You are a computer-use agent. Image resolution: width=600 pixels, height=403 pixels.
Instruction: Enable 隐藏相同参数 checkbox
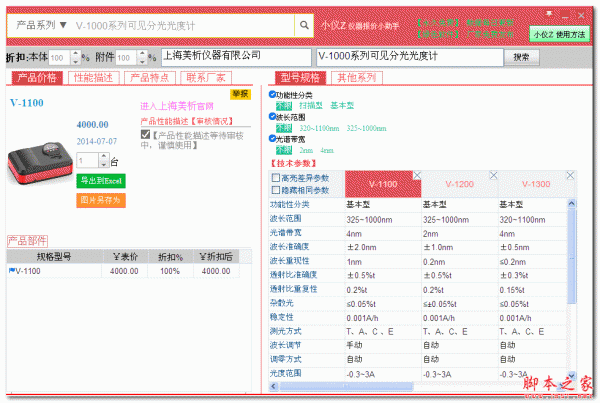pyautogui.click(x=276, y=190)
